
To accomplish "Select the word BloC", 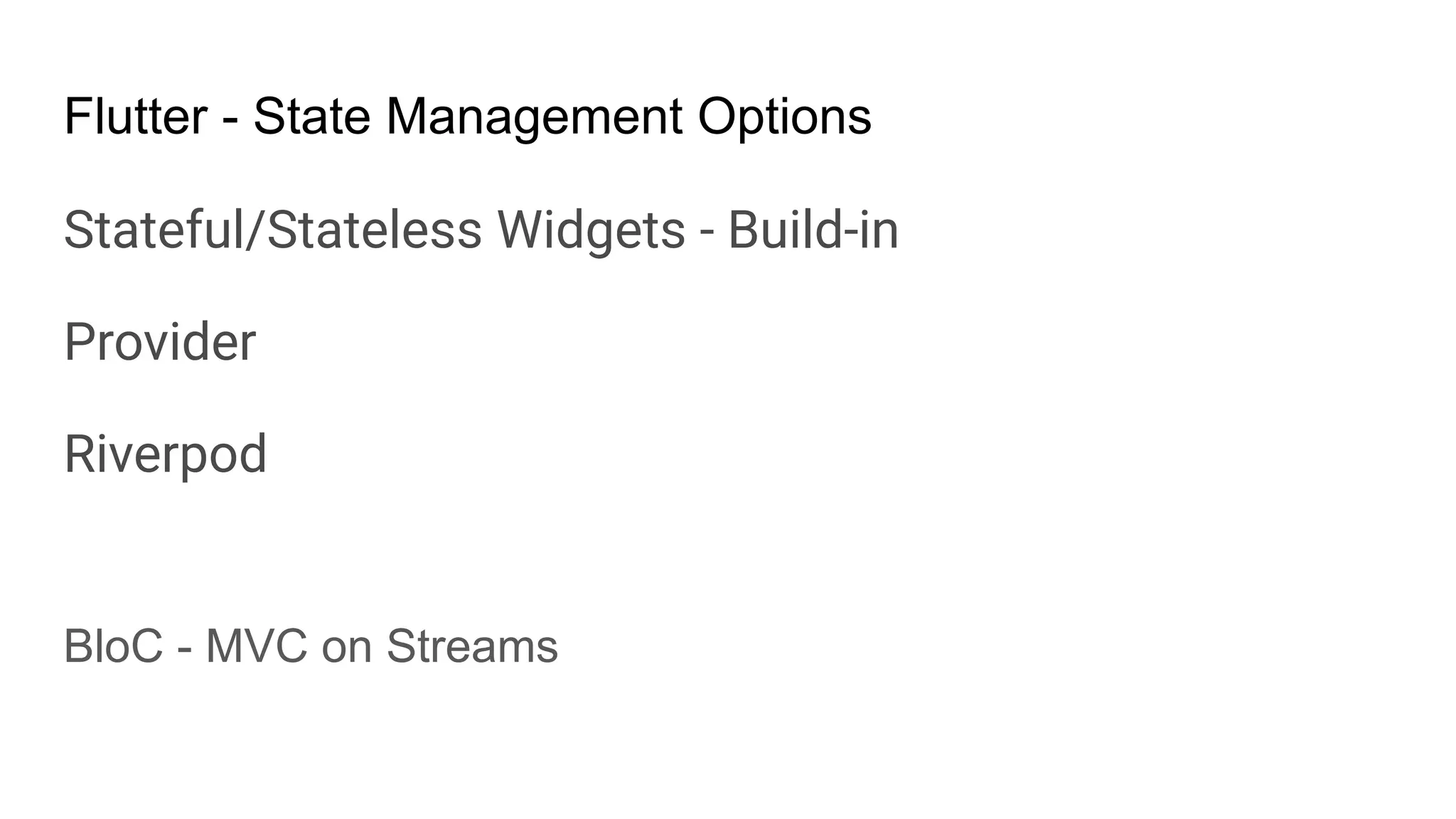I will tap(114, 646).
